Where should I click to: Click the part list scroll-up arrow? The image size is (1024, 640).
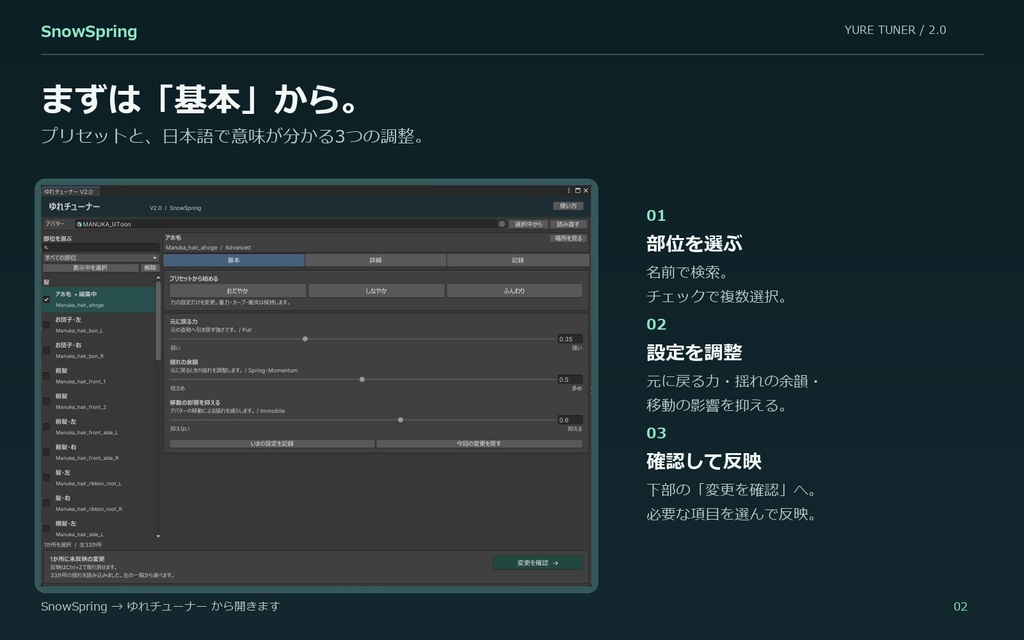[158, 278]
